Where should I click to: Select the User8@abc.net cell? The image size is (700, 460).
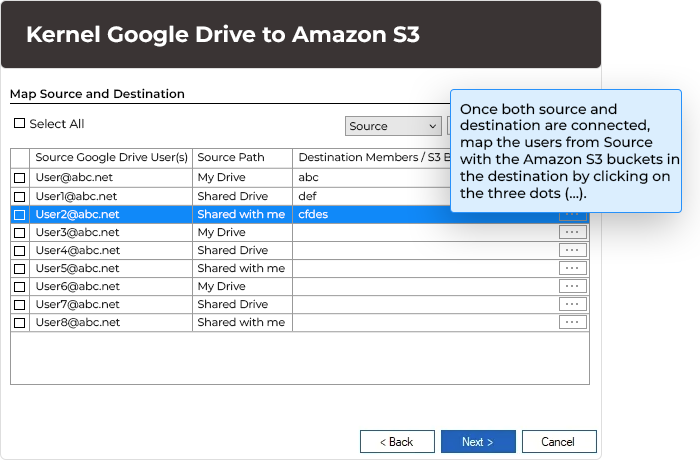111,322
